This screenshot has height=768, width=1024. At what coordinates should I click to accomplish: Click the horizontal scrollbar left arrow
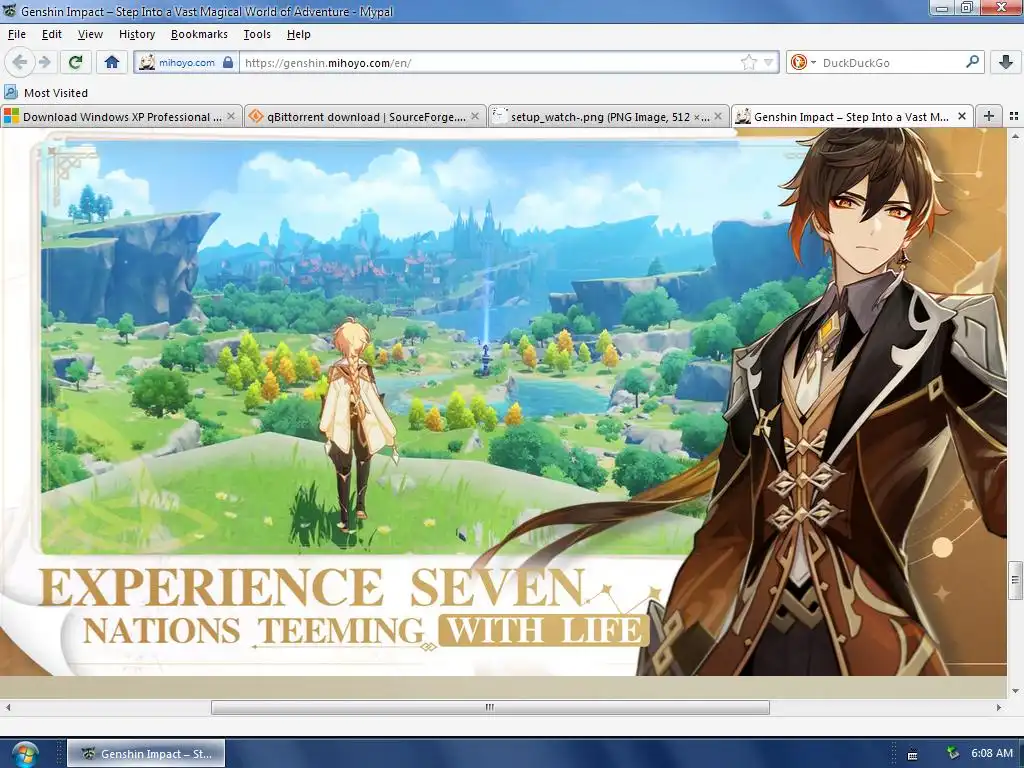click(8, 707)
